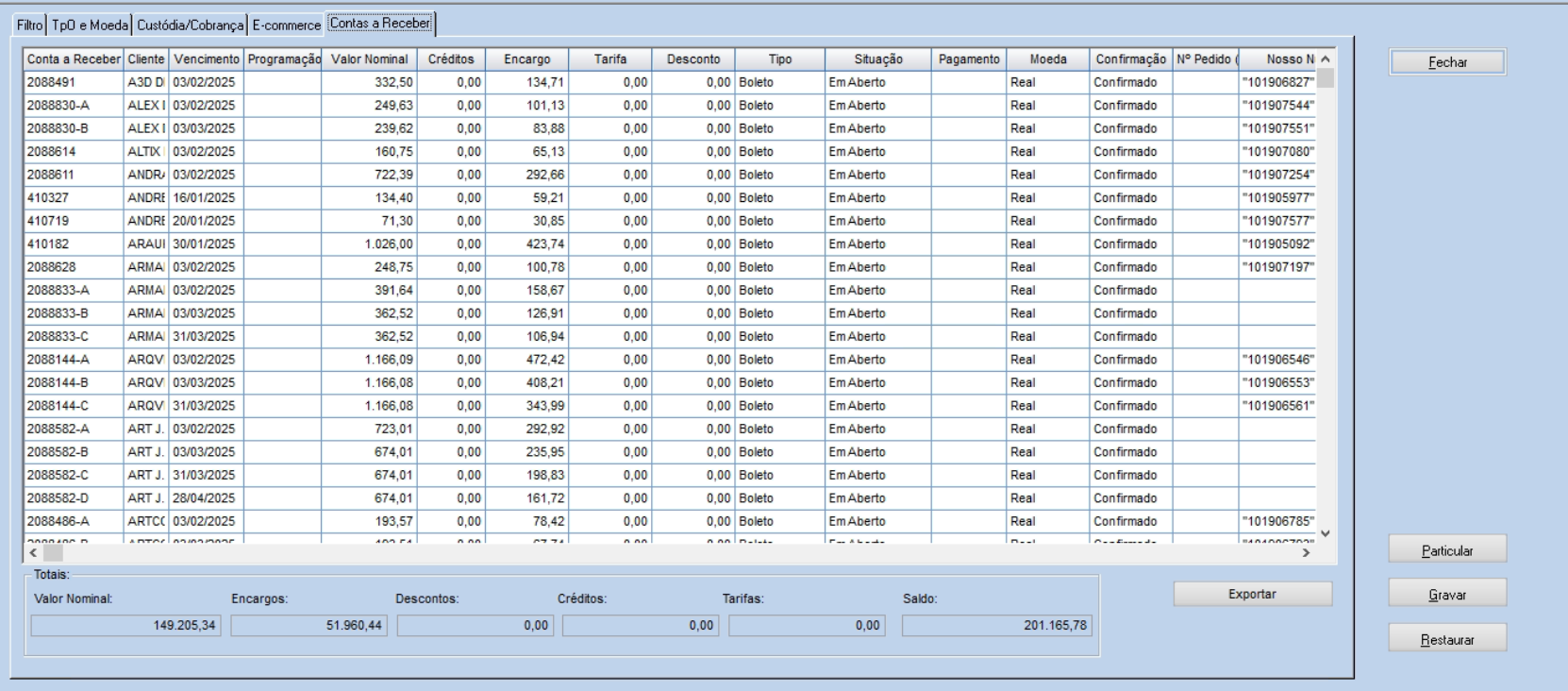Select the Contas a Receber tab

[x=380, y=24]
